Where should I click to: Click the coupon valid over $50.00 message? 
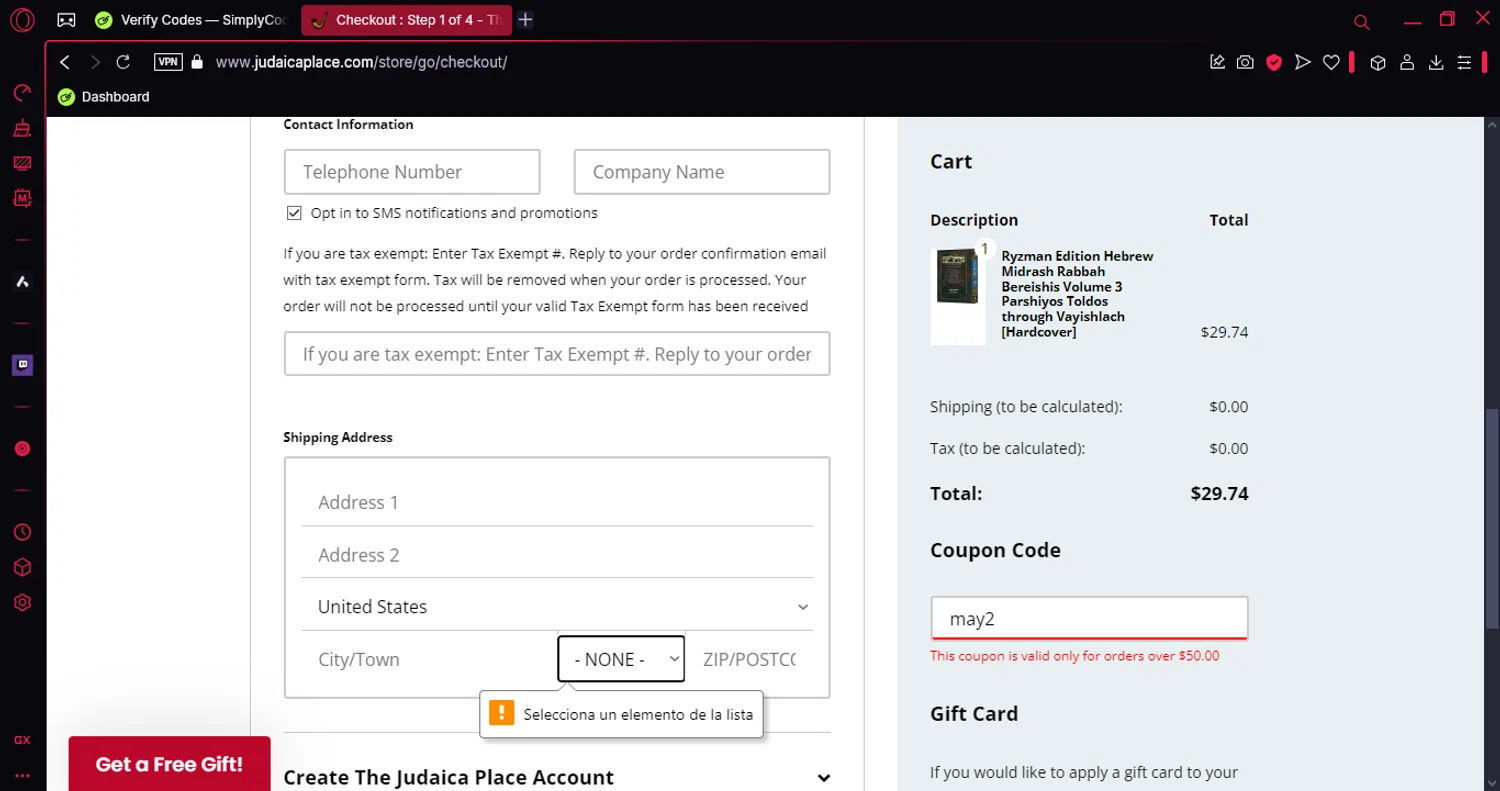click(1074, 656)
